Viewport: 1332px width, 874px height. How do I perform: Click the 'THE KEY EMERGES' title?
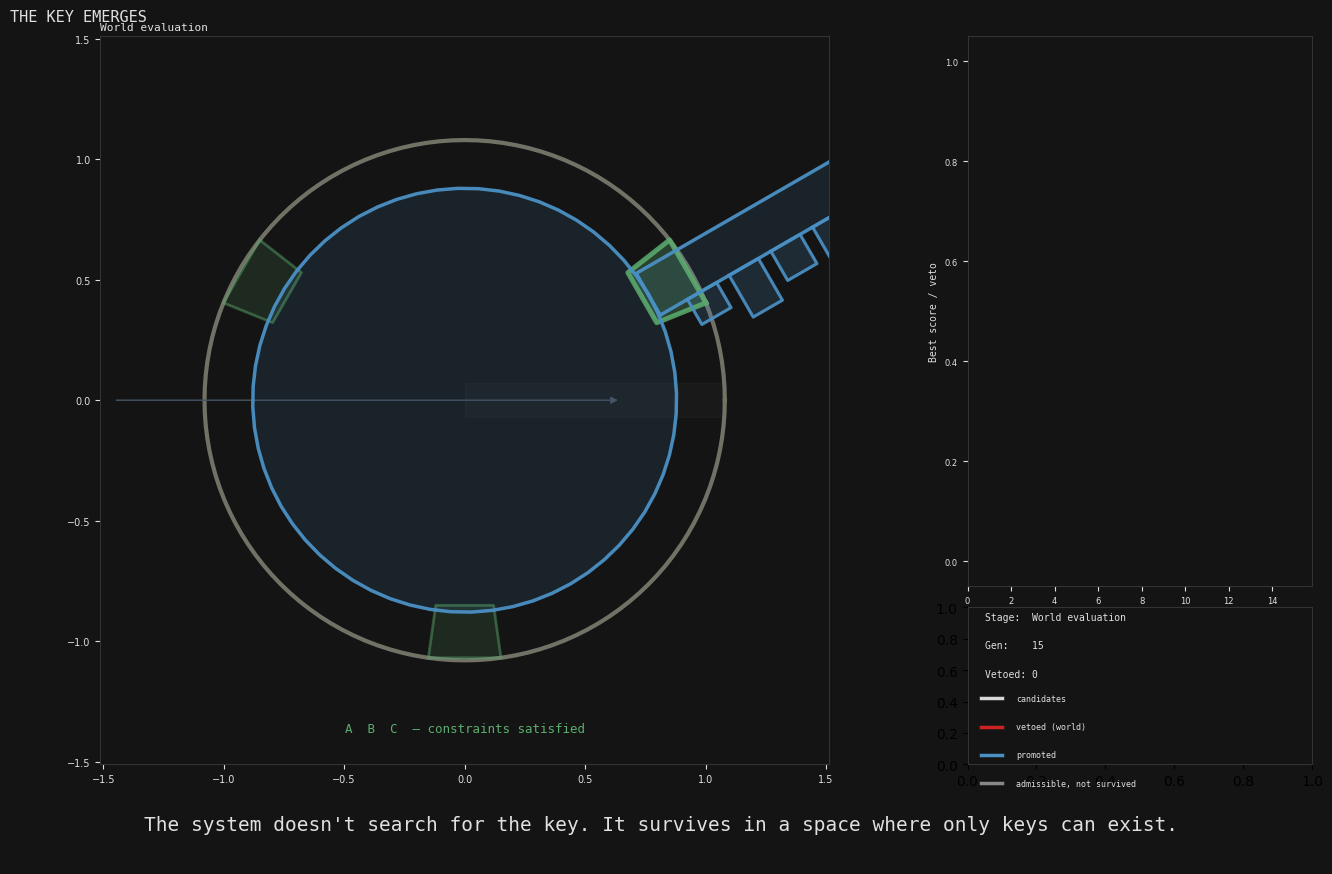click(78, 17)
